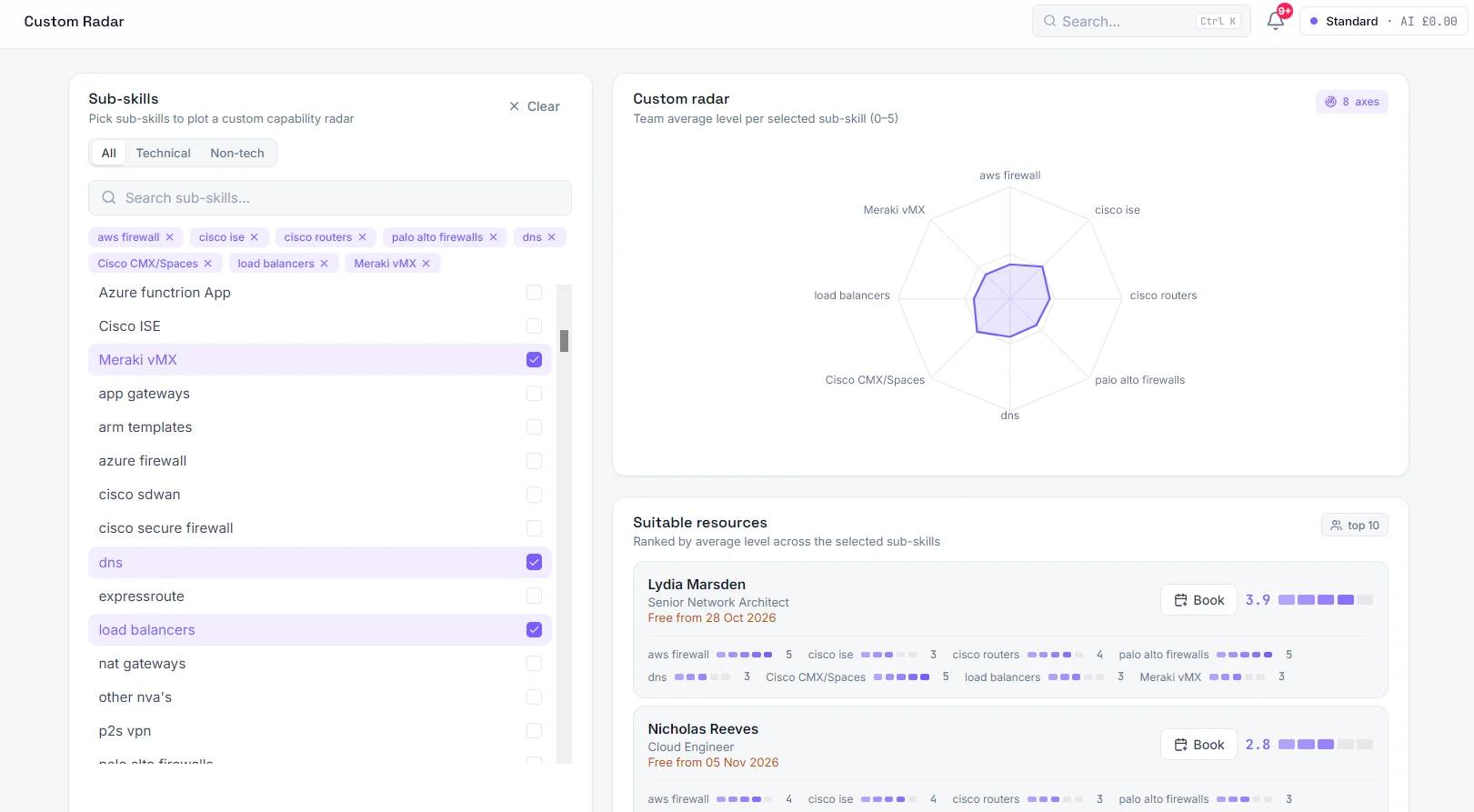The image size is (1474, 812).
Task: Click Lydia Marsden's 3.9 score bar
Action: (x=1326, y=600)
